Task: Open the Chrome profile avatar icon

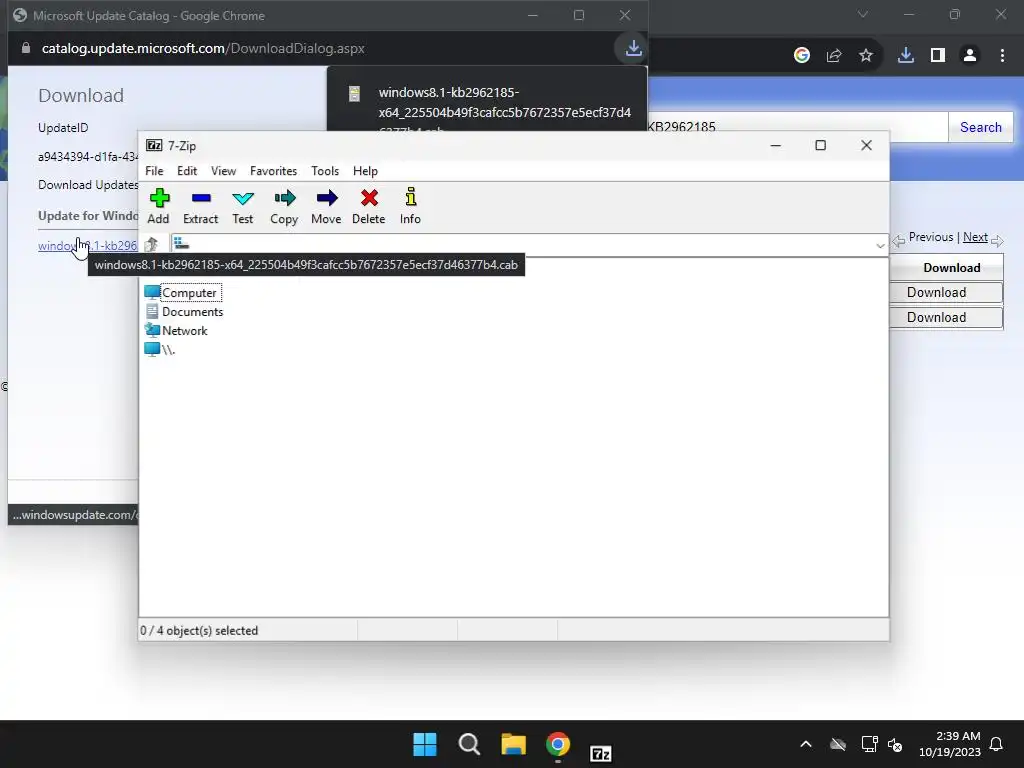Action: 970,56
